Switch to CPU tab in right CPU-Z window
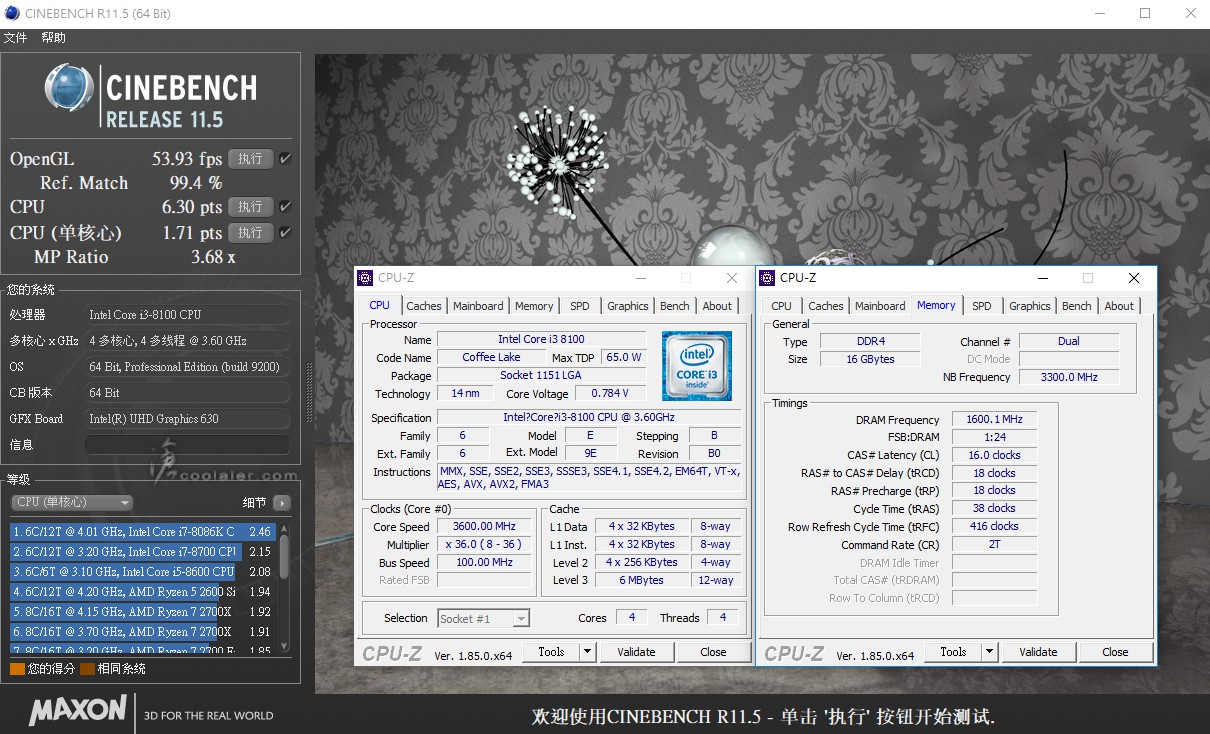Viewport: 1210px width, 734px height. coord(782,306)
